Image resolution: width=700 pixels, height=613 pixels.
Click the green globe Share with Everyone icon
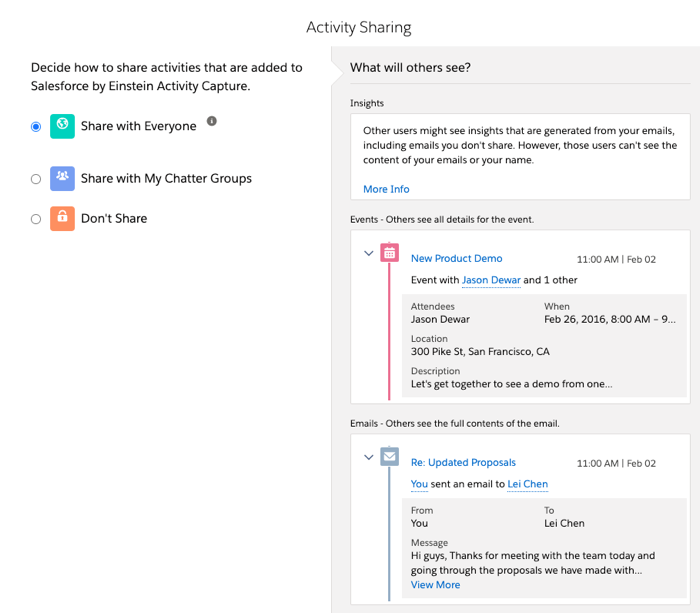pyautogui.click(x=62, y=127)
